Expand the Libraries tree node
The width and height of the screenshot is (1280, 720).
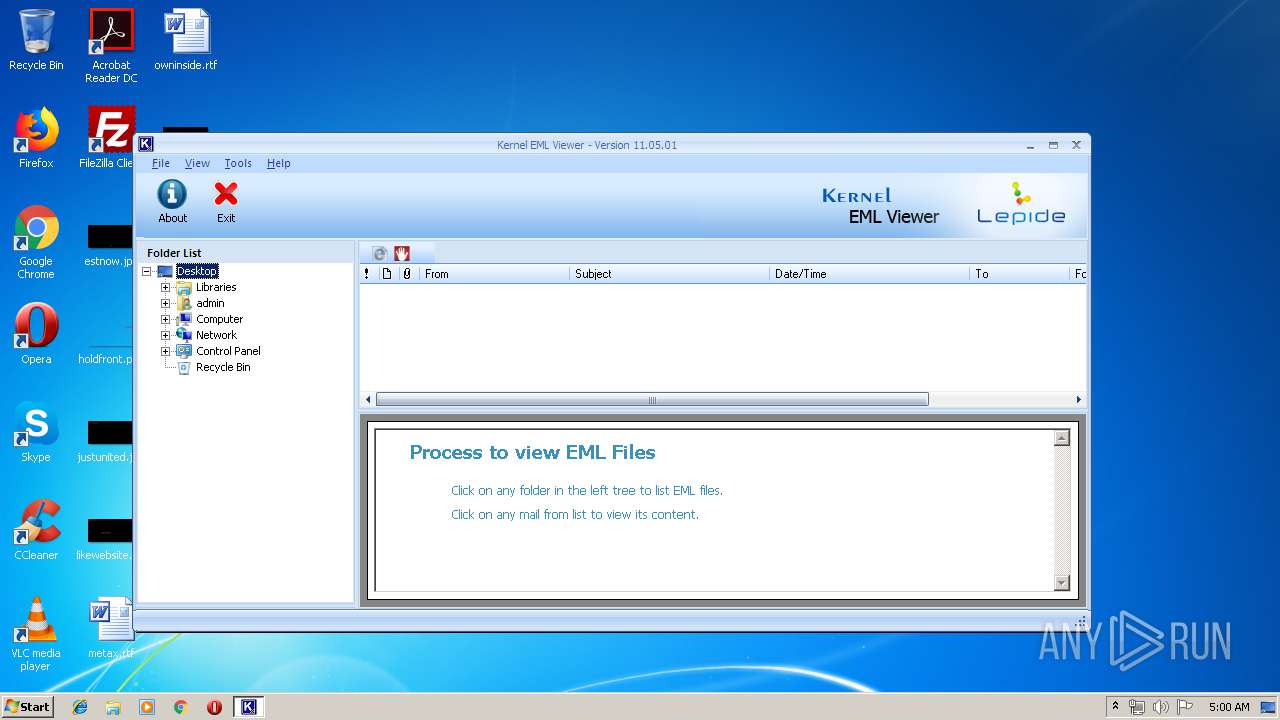(x=166, y=287)
